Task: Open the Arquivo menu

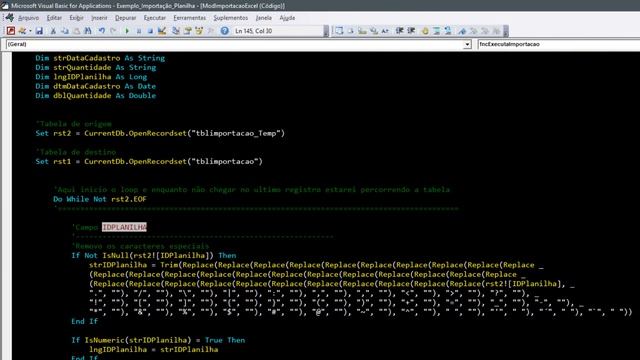Action: tap(29, 18)
